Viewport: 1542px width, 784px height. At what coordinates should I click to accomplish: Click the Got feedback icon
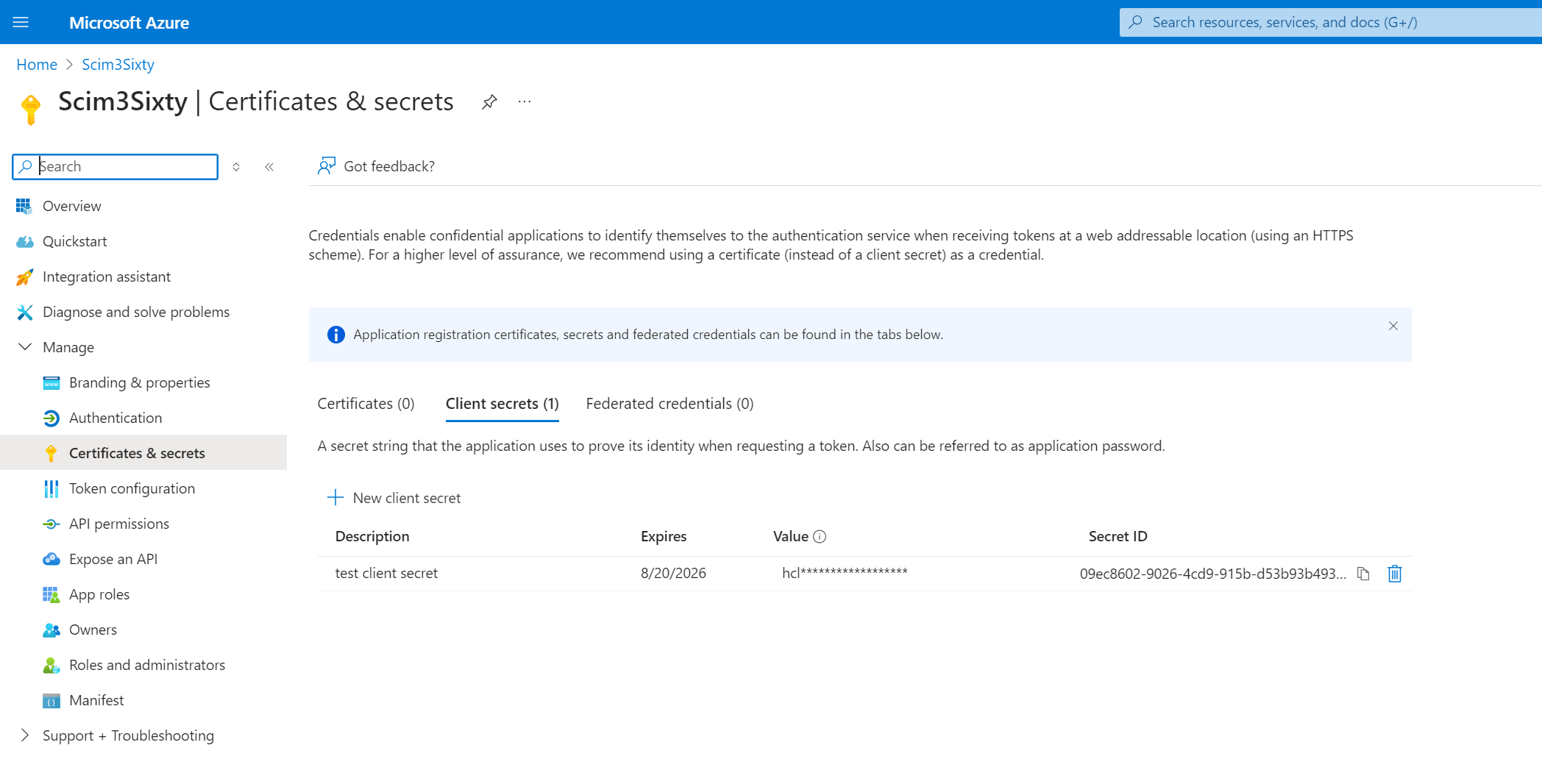pyautogui.click(x=326, y=166)
